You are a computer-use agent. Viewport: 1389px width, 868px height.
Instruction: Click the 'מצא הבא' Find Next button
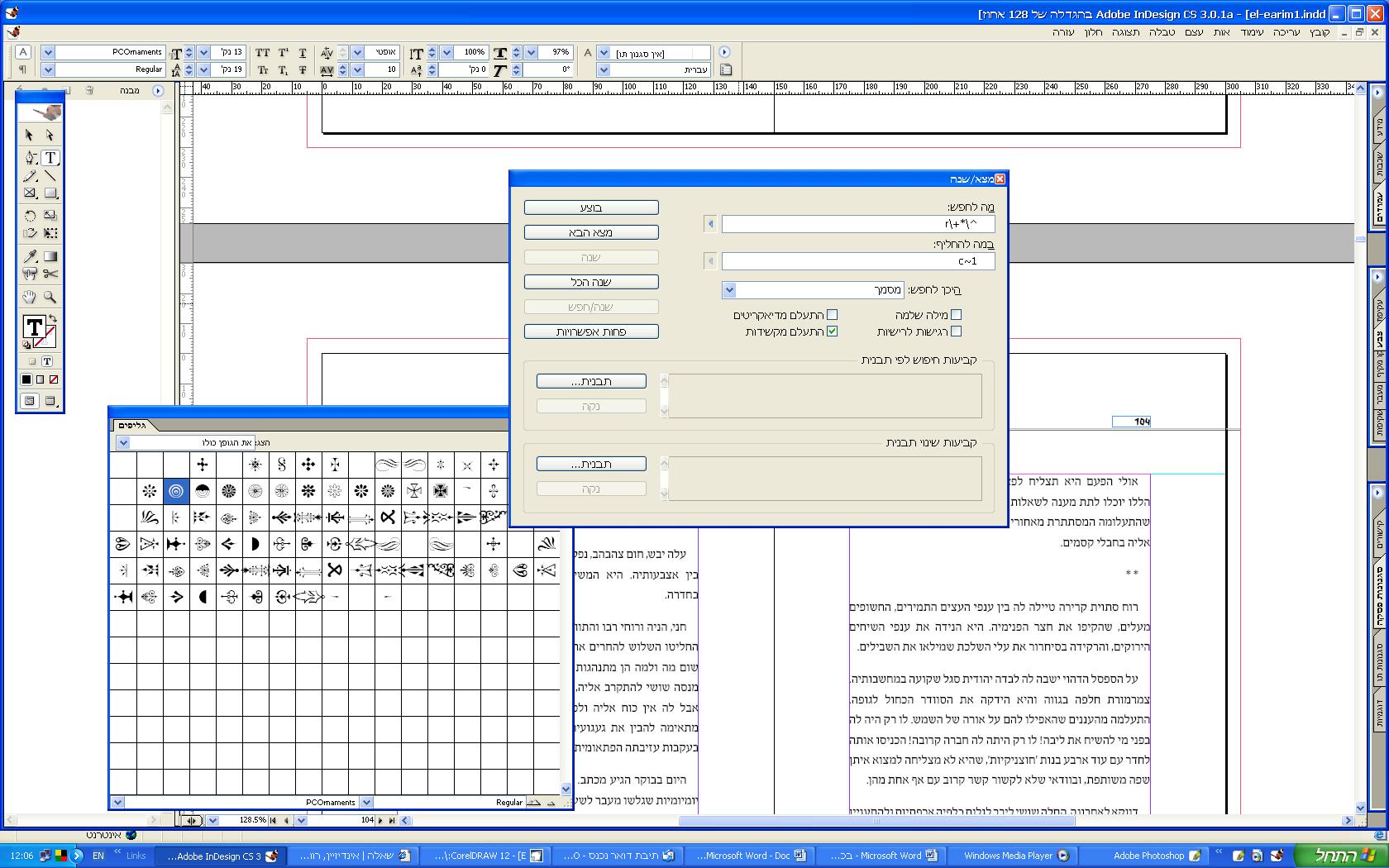tap(591, 232)
